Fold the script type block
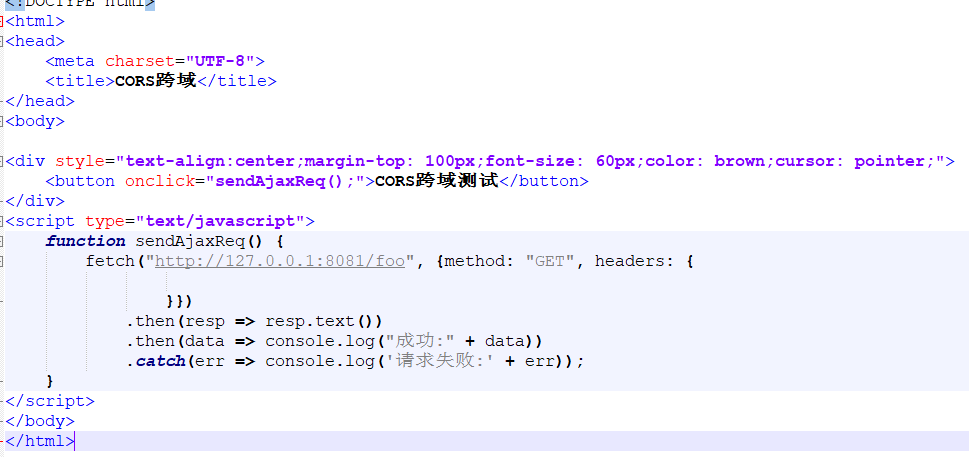Screen dimensions: 969x457 (2, 221)
